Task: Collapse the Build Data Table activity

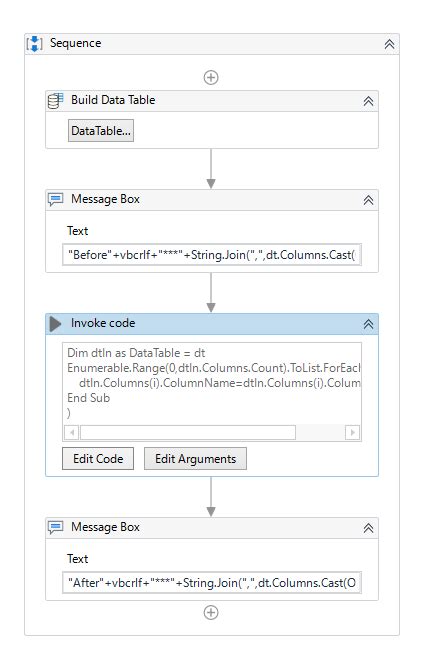Action: point(368,101)
